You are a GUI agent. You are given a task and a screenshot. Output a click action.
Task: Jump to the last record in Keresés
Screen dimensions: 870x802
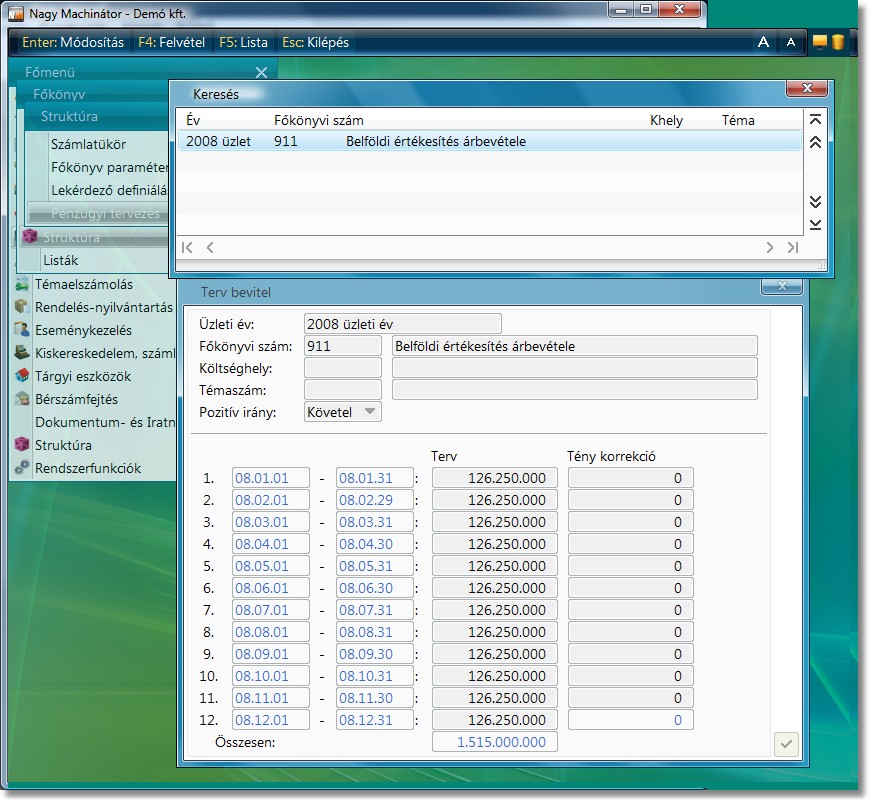point(815,224)
